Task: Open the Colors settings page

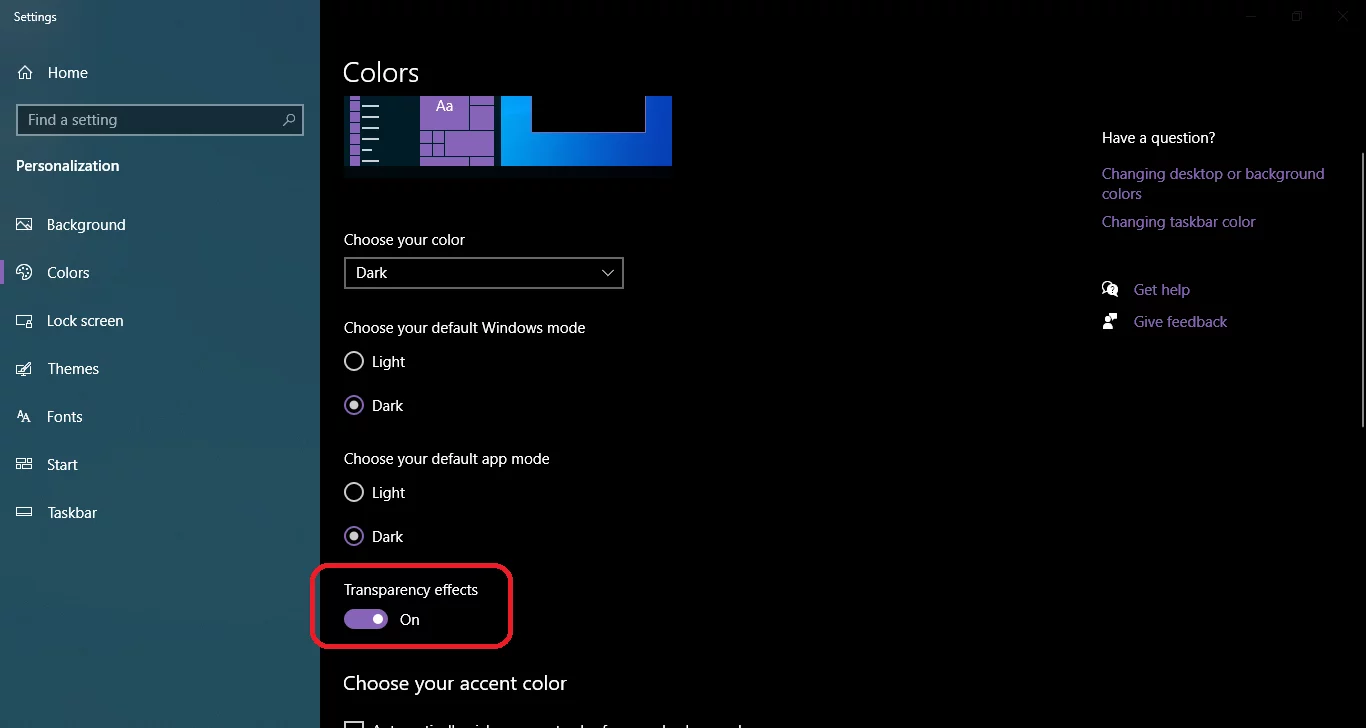Action: [68, 273]
